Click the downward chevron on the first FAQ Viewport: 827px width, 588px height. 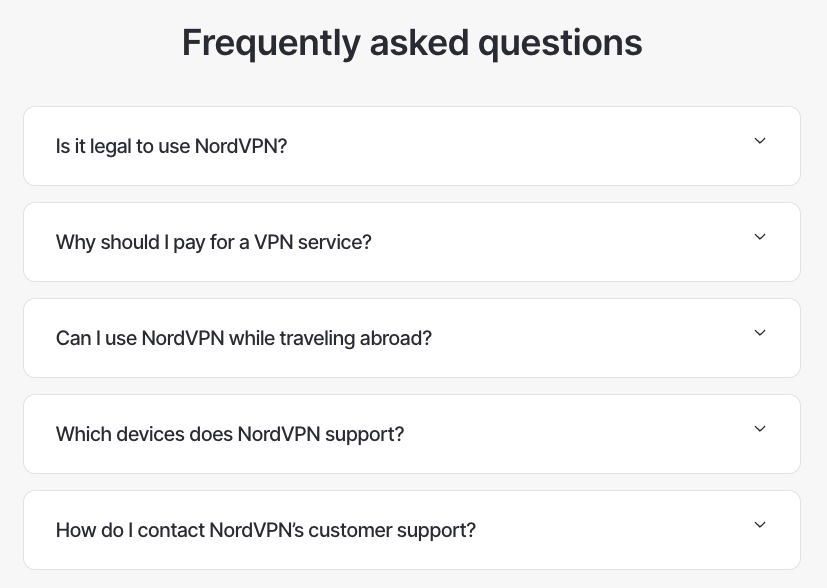(x=760, y=140)
